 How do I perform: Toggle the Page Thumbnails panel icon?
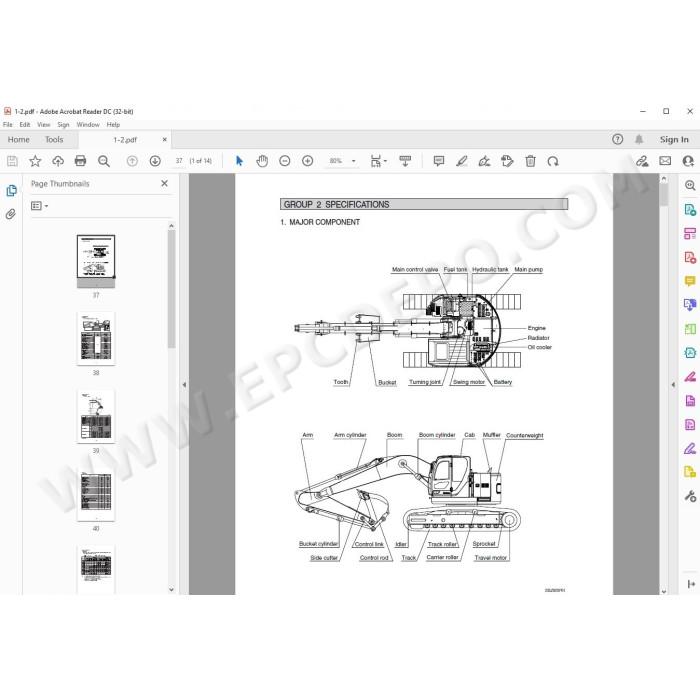[x=11, y=191]
